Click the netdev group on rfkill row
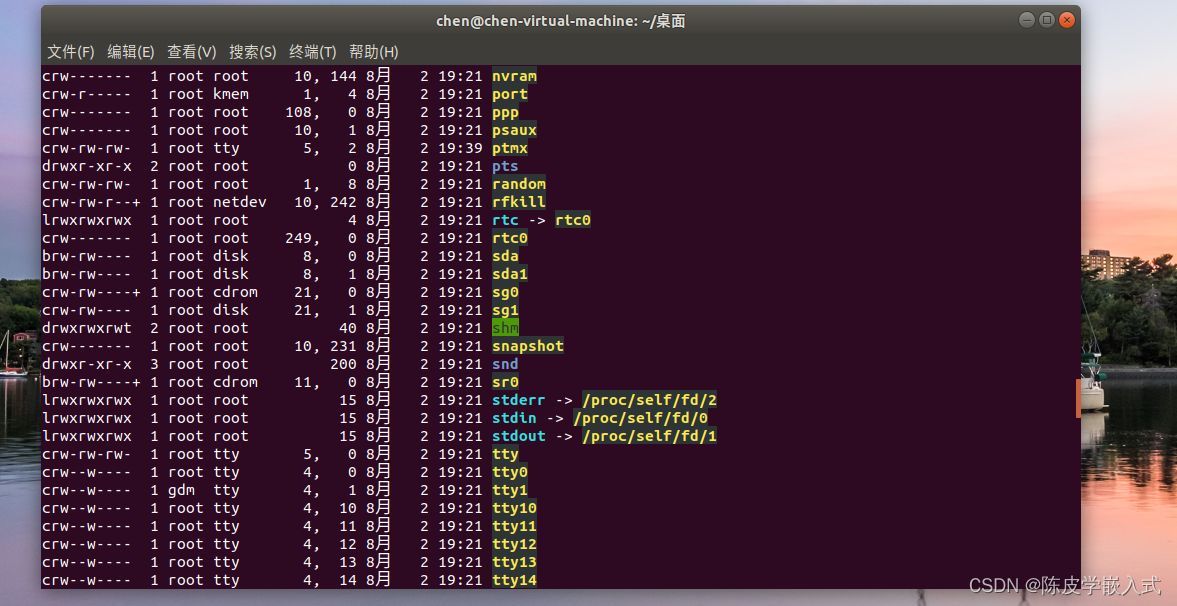 239,202
